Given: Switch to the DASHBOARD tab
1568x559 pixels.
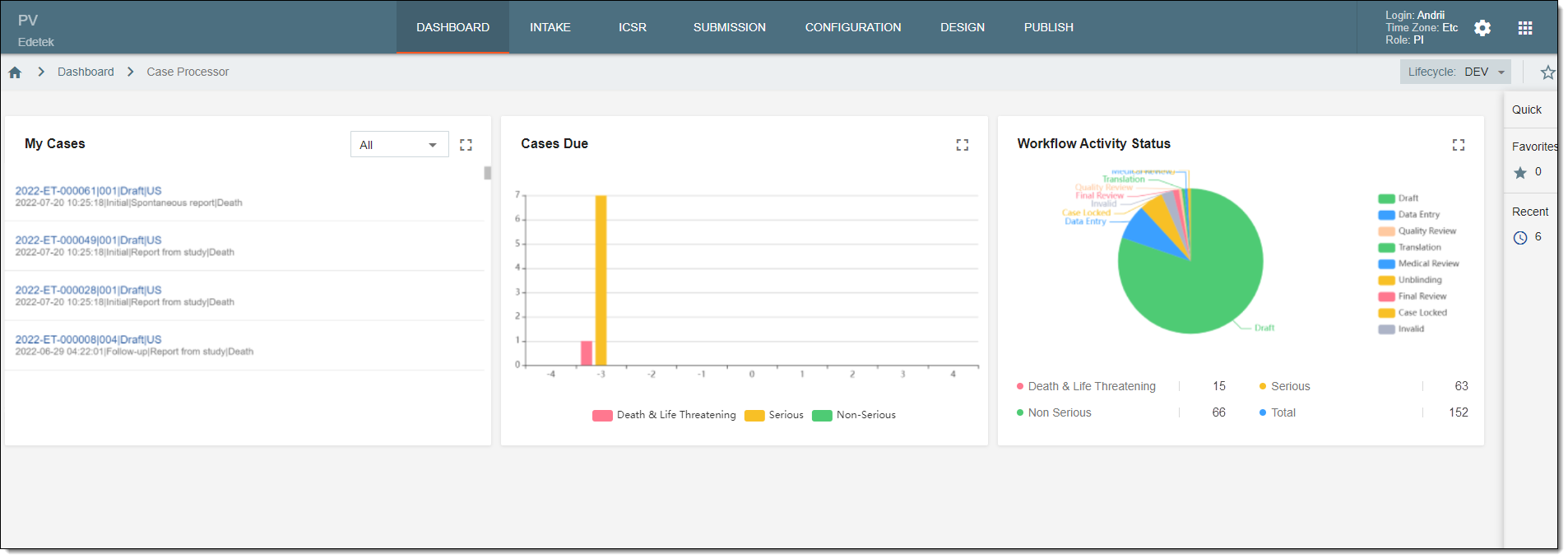Looking at the screenshot, I should click(x=452, y=27).
